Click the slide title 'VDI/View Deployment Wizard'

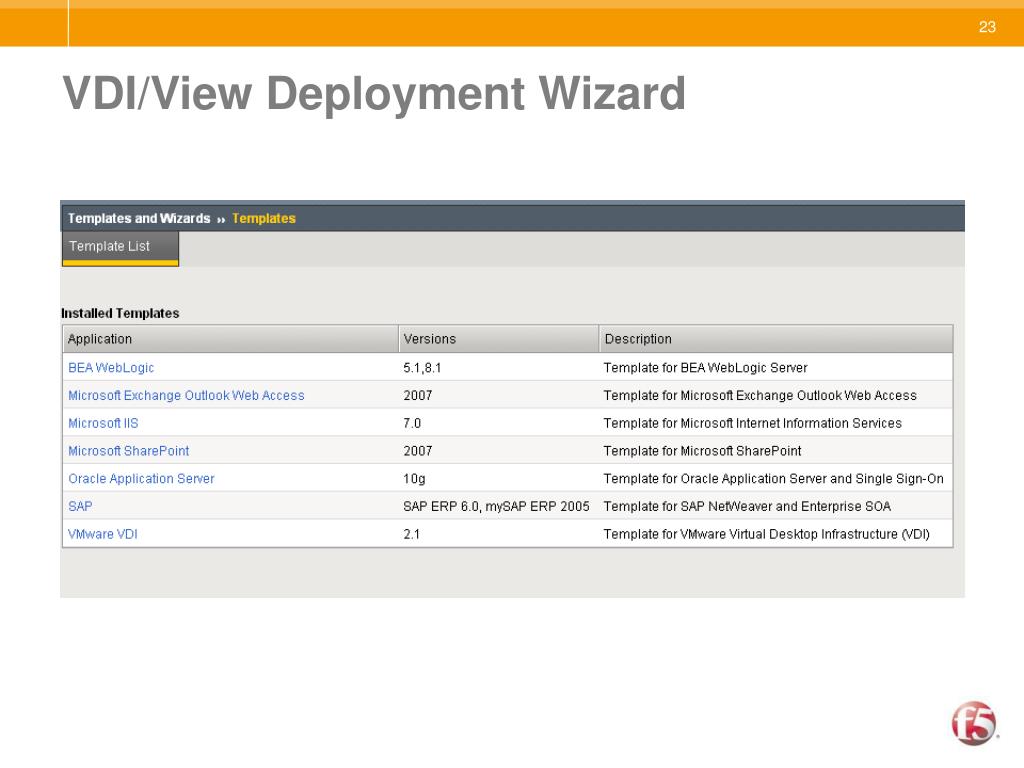coord(374,93)
